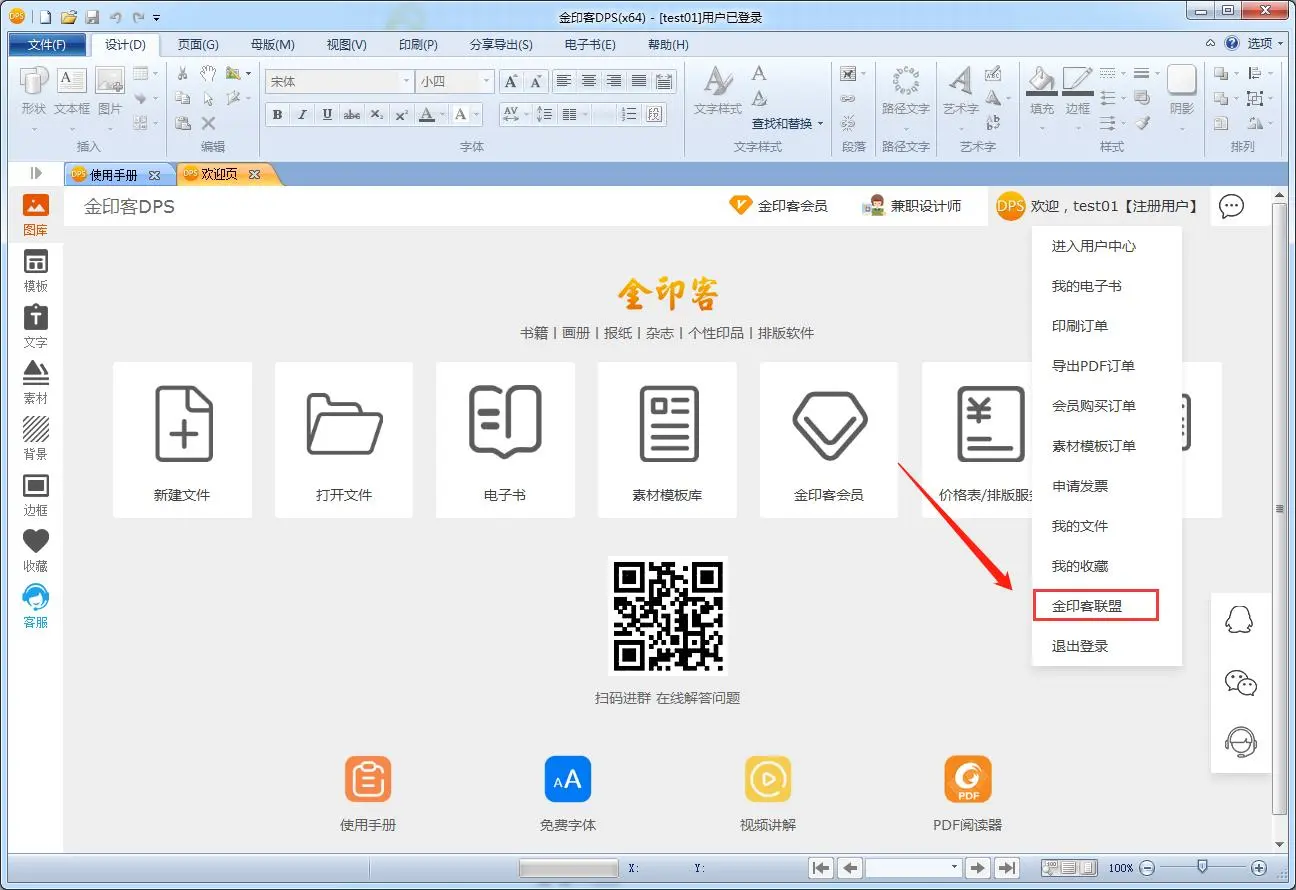Expand the 宋体 font name dropdown
The height and width of the screenshot is (890, 1296).
pyautogui.click(x=406, y=82)
